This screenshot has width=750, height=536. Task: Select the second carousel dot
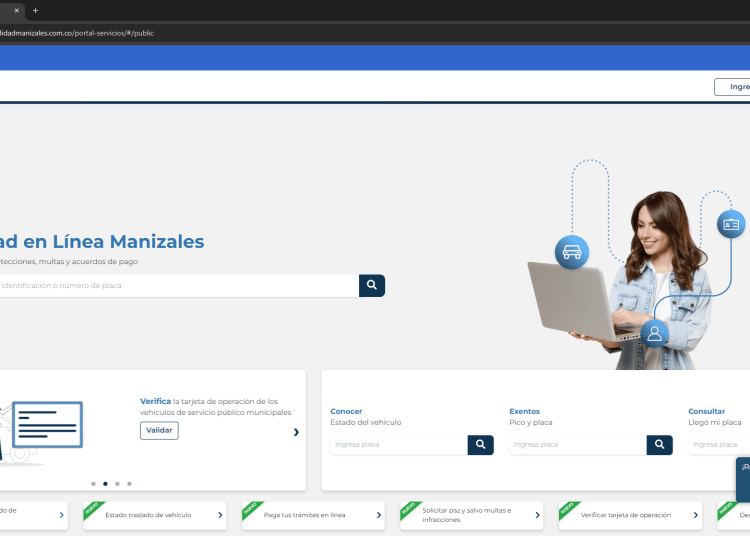(105, 484)
